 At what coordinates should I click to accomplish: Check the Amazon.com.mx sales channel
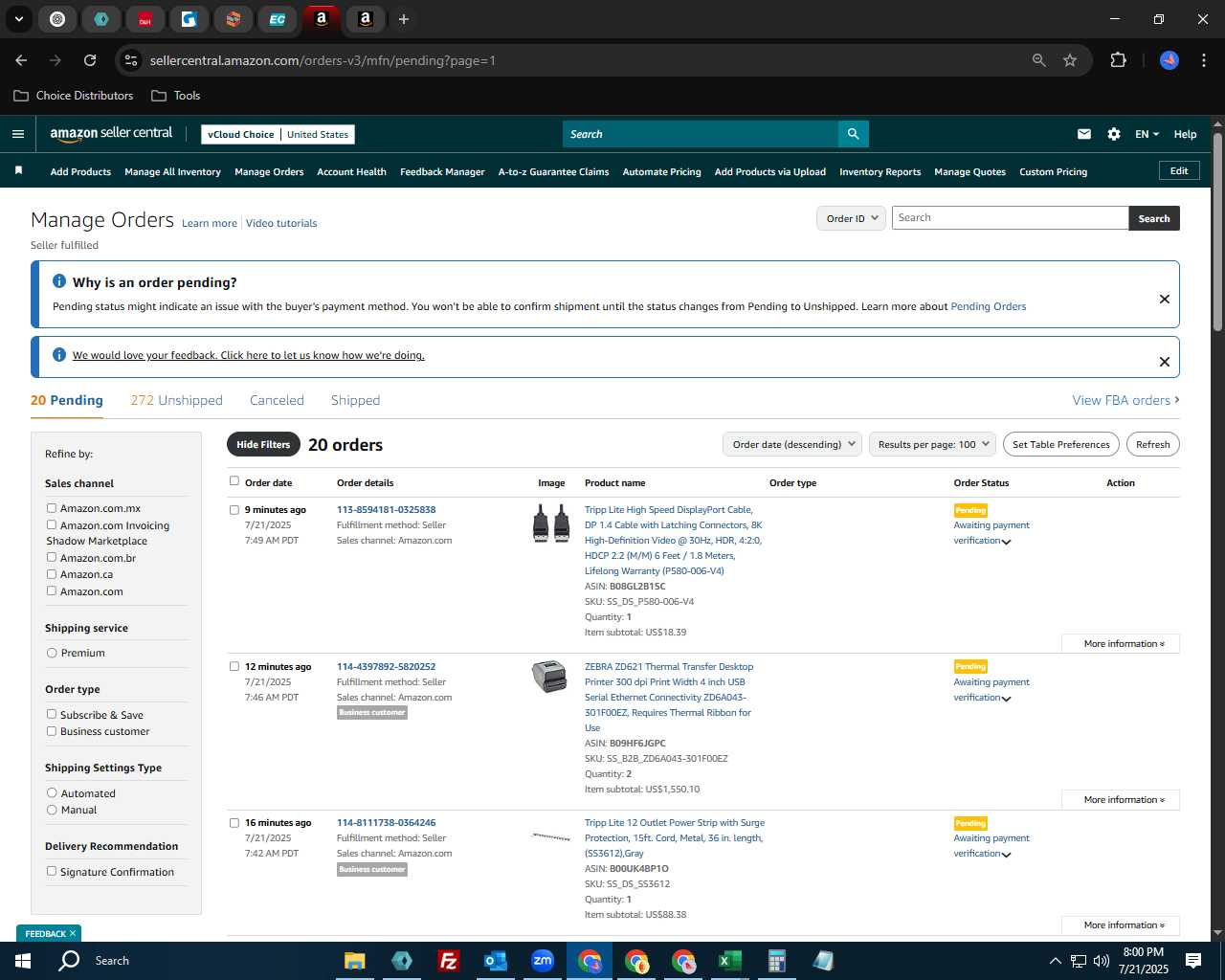[52, 508]
